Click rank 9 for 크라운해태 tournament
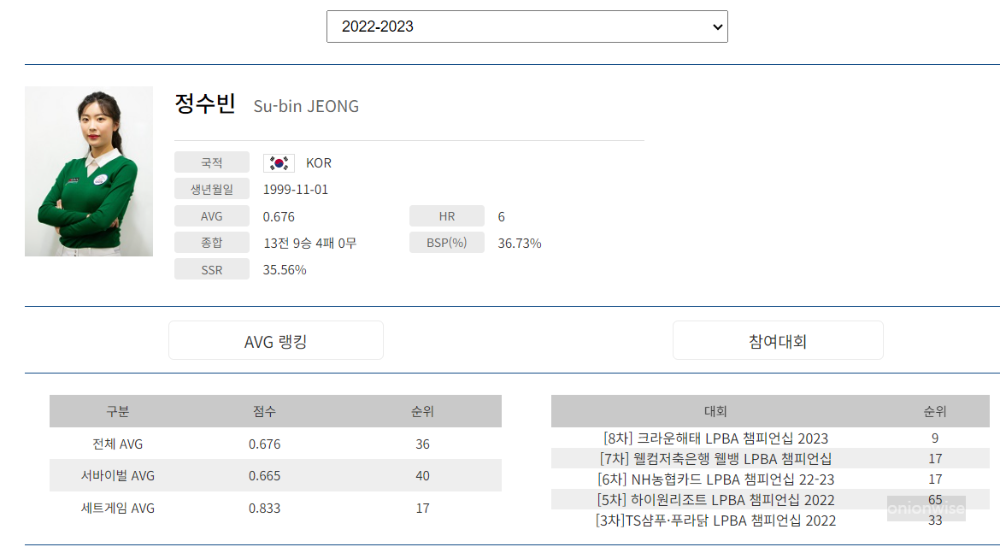The height and width of the screenshot is (555, 1000). [x=935, y=438]
